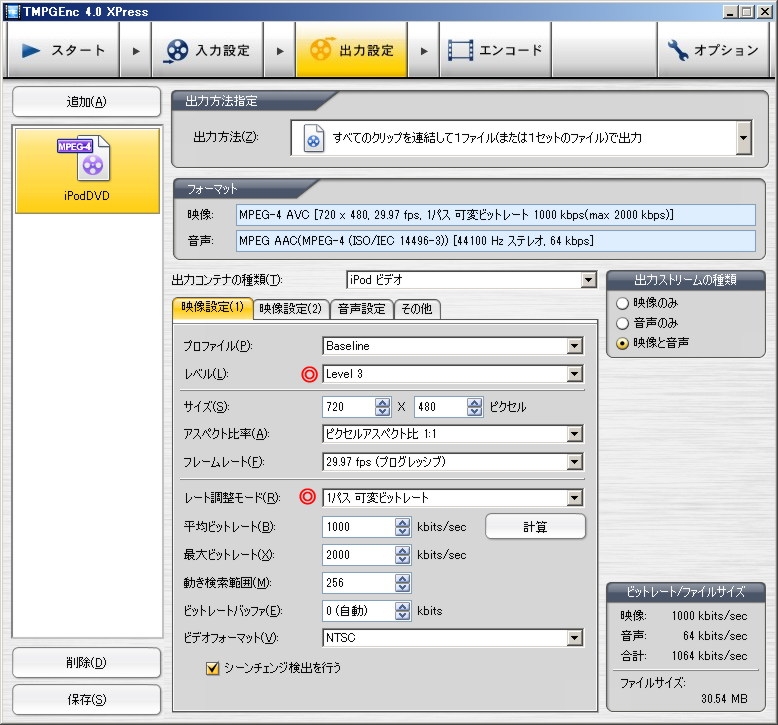The image size is (778, 725).
Task: Click the 音声 format summary field
Action: 496,241
